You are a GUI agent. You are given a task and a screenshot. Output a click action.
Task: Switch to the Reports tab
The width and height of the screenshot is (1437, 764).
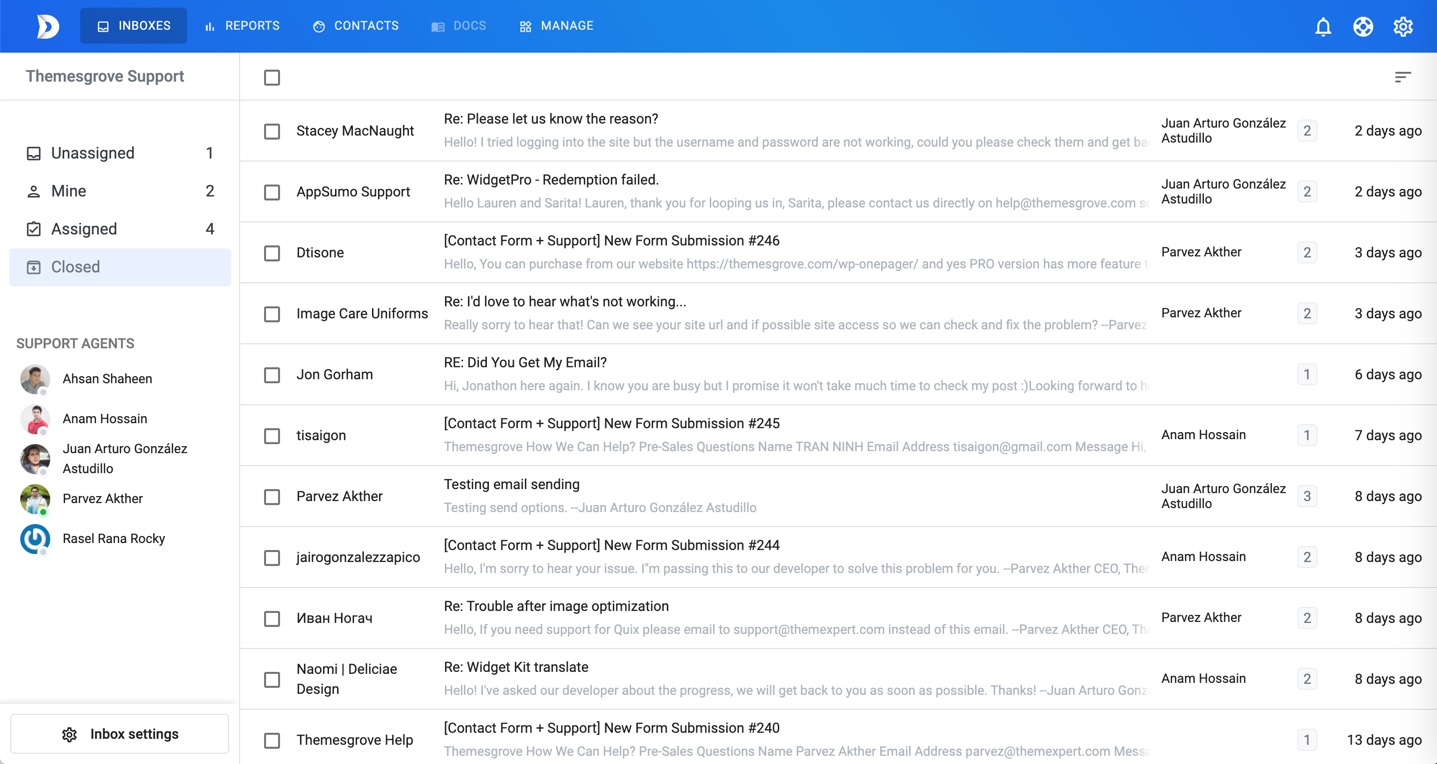[242, 26]
